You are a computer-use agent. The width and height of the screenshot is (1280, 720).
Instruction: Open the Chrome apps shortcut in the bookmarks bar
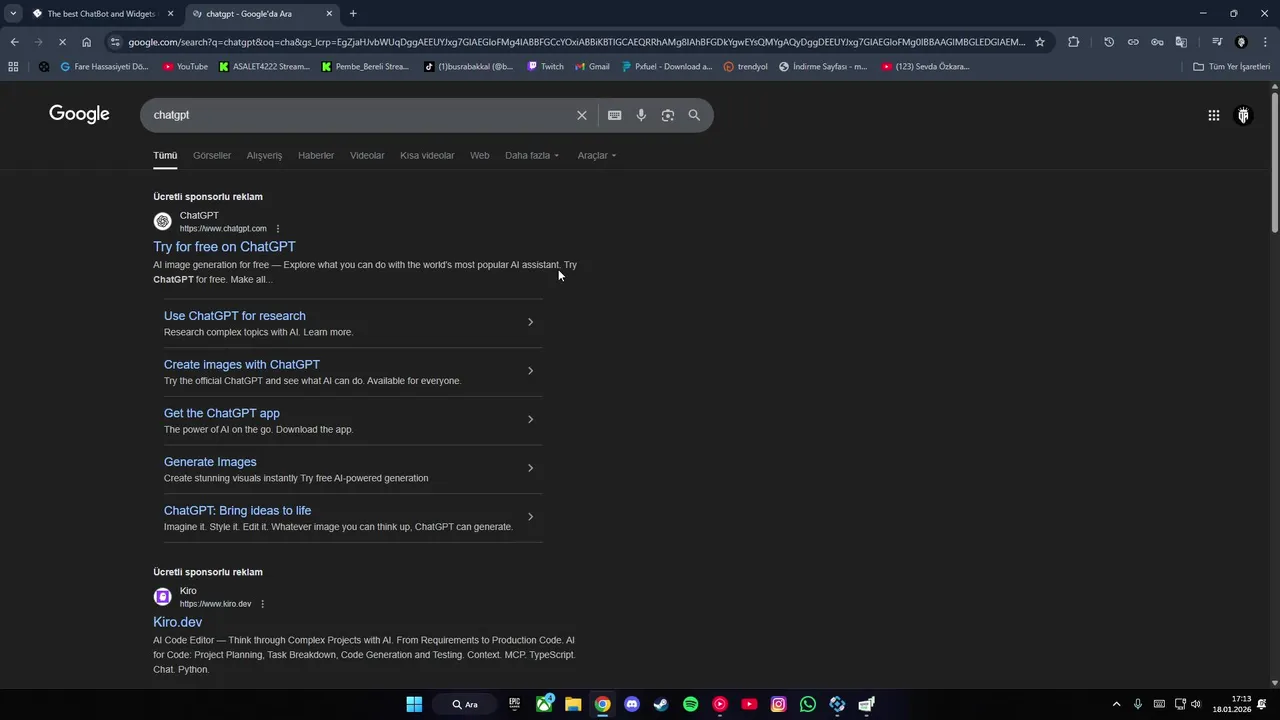(13, 67)
